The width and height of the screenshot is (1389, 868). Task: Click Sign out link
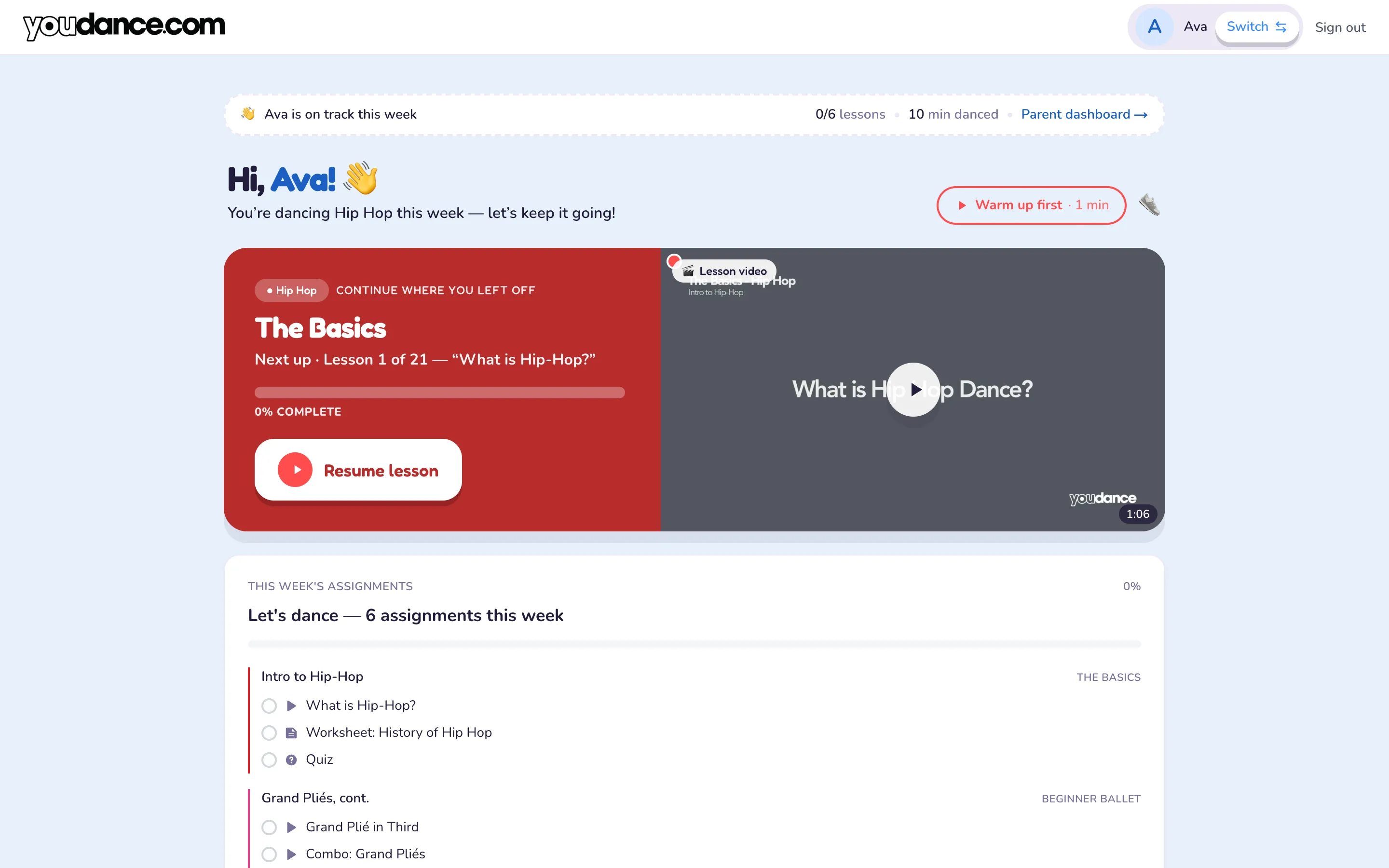click(x=1340, y=27)
